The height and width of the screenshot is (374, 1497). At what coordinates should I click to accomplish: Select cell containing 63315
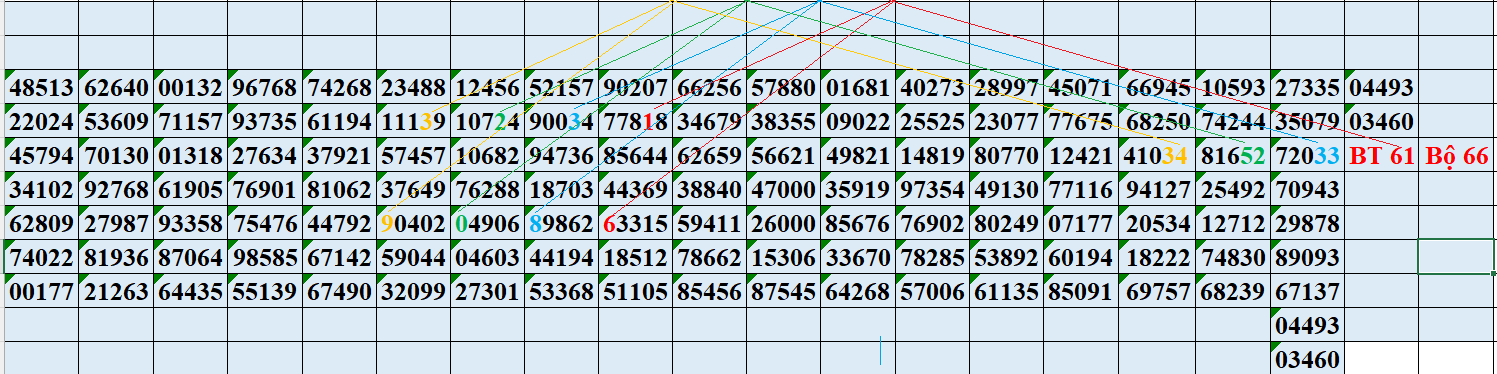point(636,224)
